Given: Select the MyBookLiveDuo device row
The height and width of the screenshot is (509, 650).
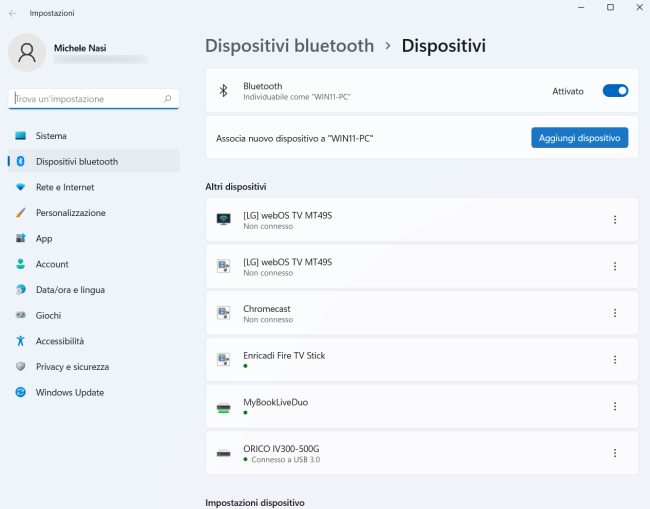Looking at the screenshot, I should coord(422,406).
